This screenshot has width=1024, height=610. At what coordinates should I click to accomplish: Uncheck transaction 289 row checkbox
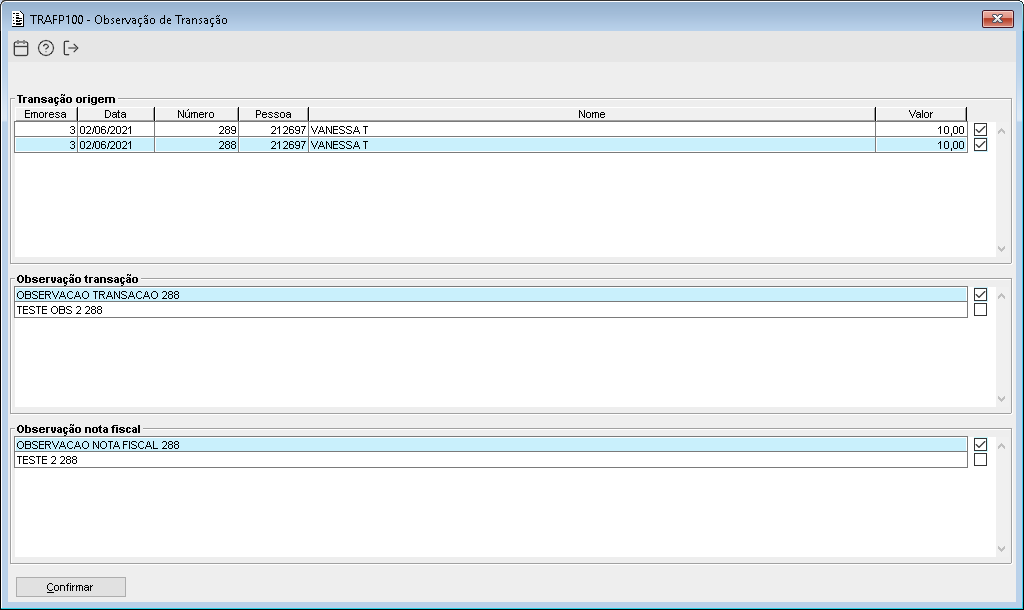(980, 129)
